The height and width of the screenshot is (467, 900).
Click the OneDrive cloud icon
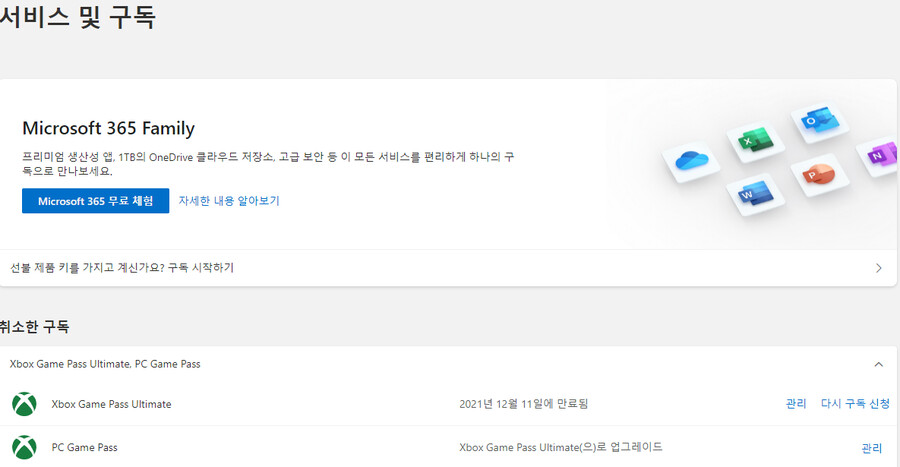(692, 161)
